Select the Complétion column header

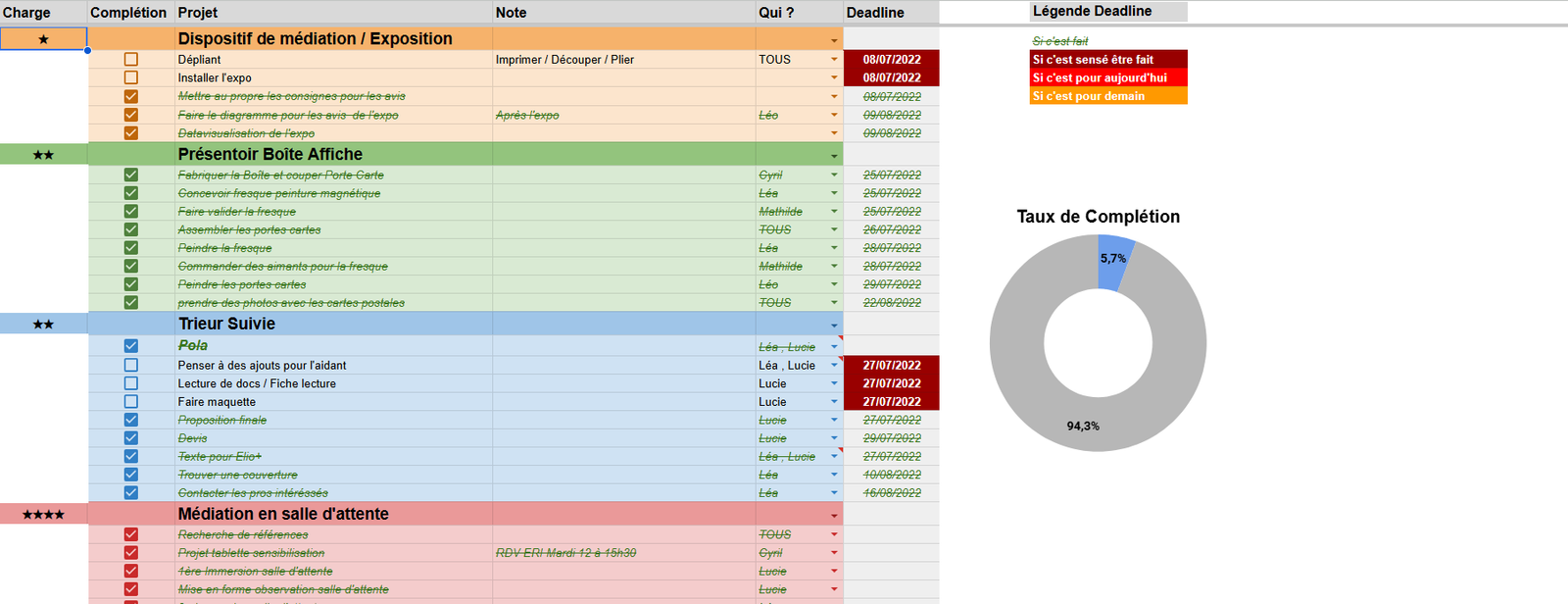(128, 13)
